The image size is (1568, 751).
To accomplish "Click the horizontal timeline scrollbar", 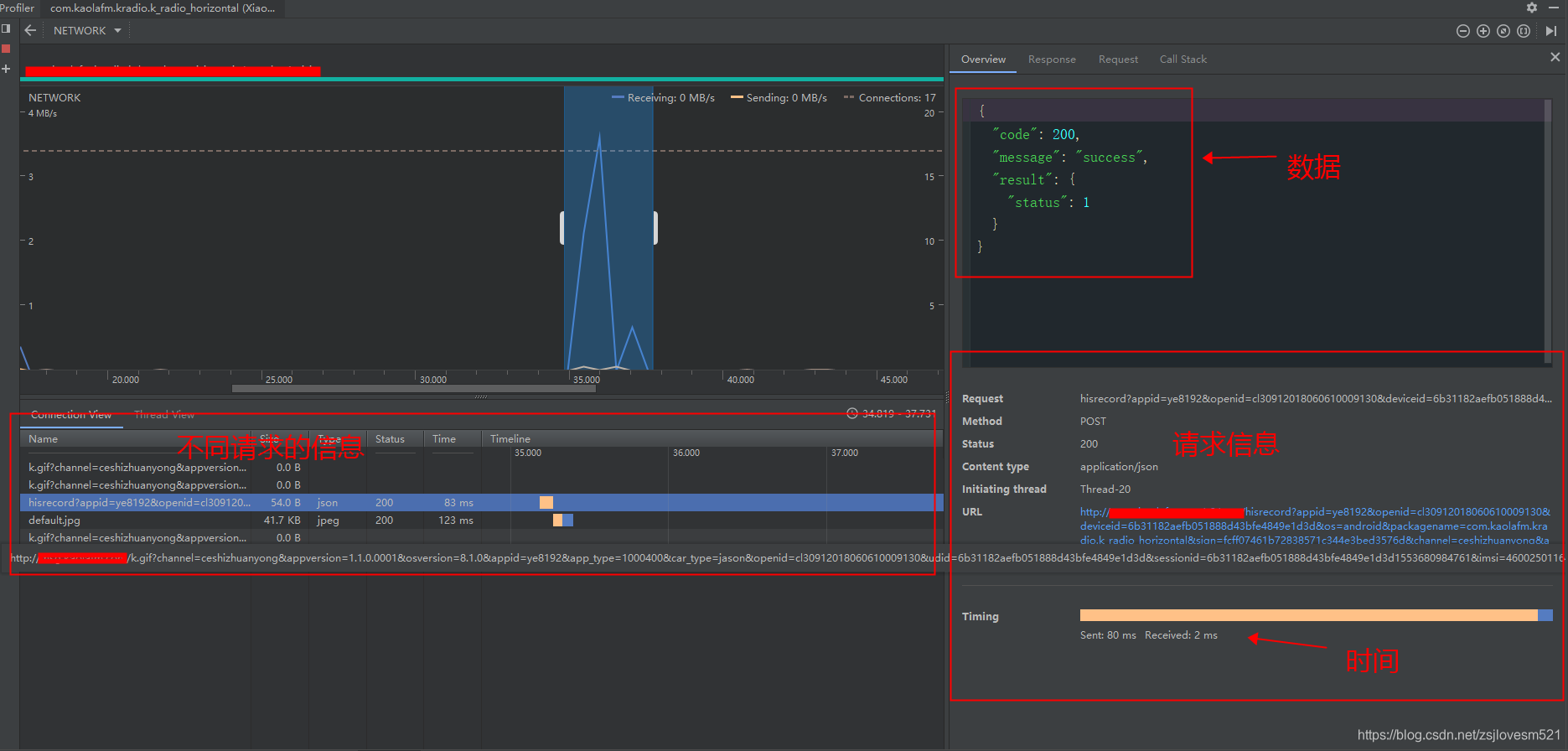I will pos(414,389).
